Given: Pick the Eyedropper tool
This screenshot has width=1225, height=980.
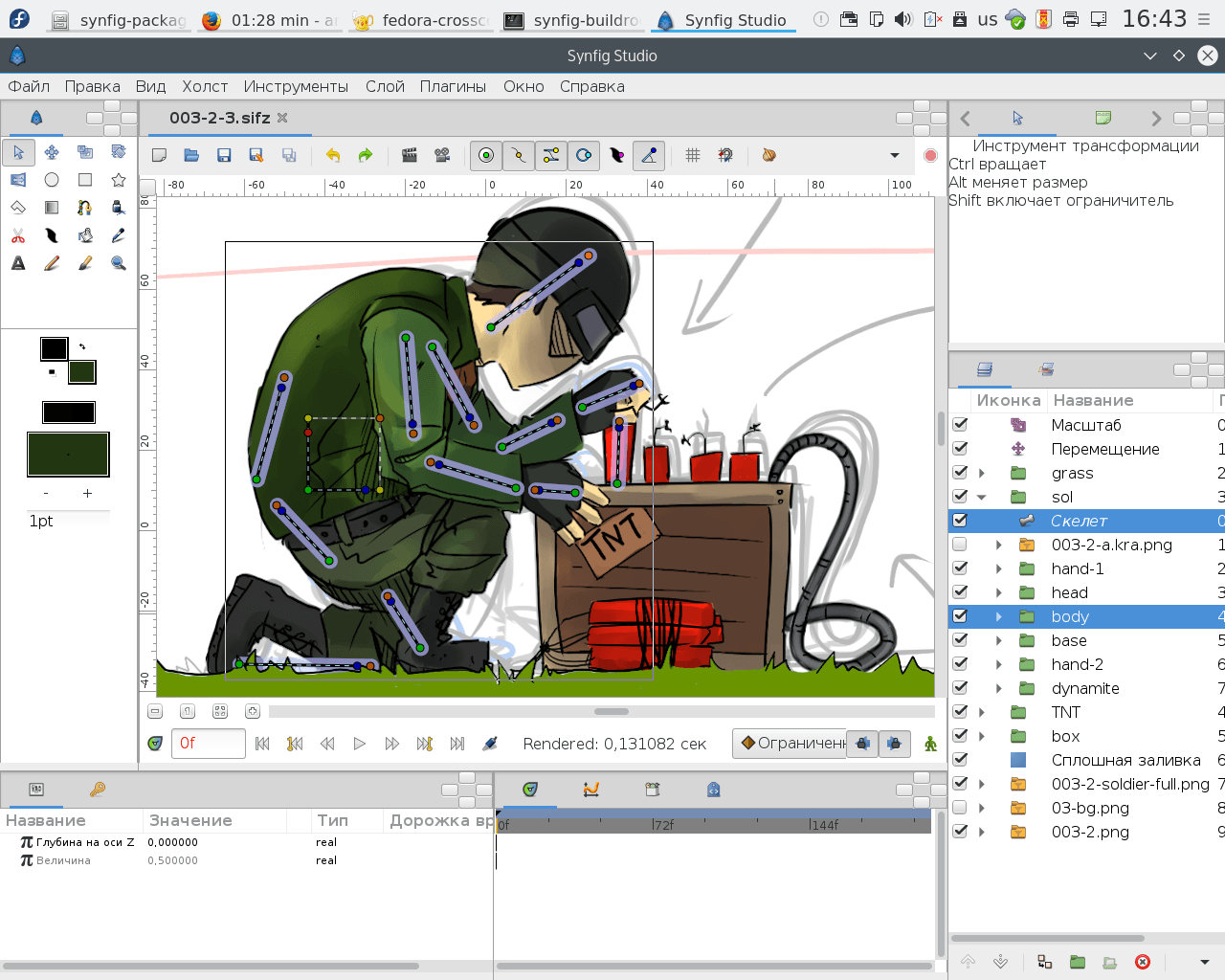Looking at the screenshot, I should (x=119, y=235).
